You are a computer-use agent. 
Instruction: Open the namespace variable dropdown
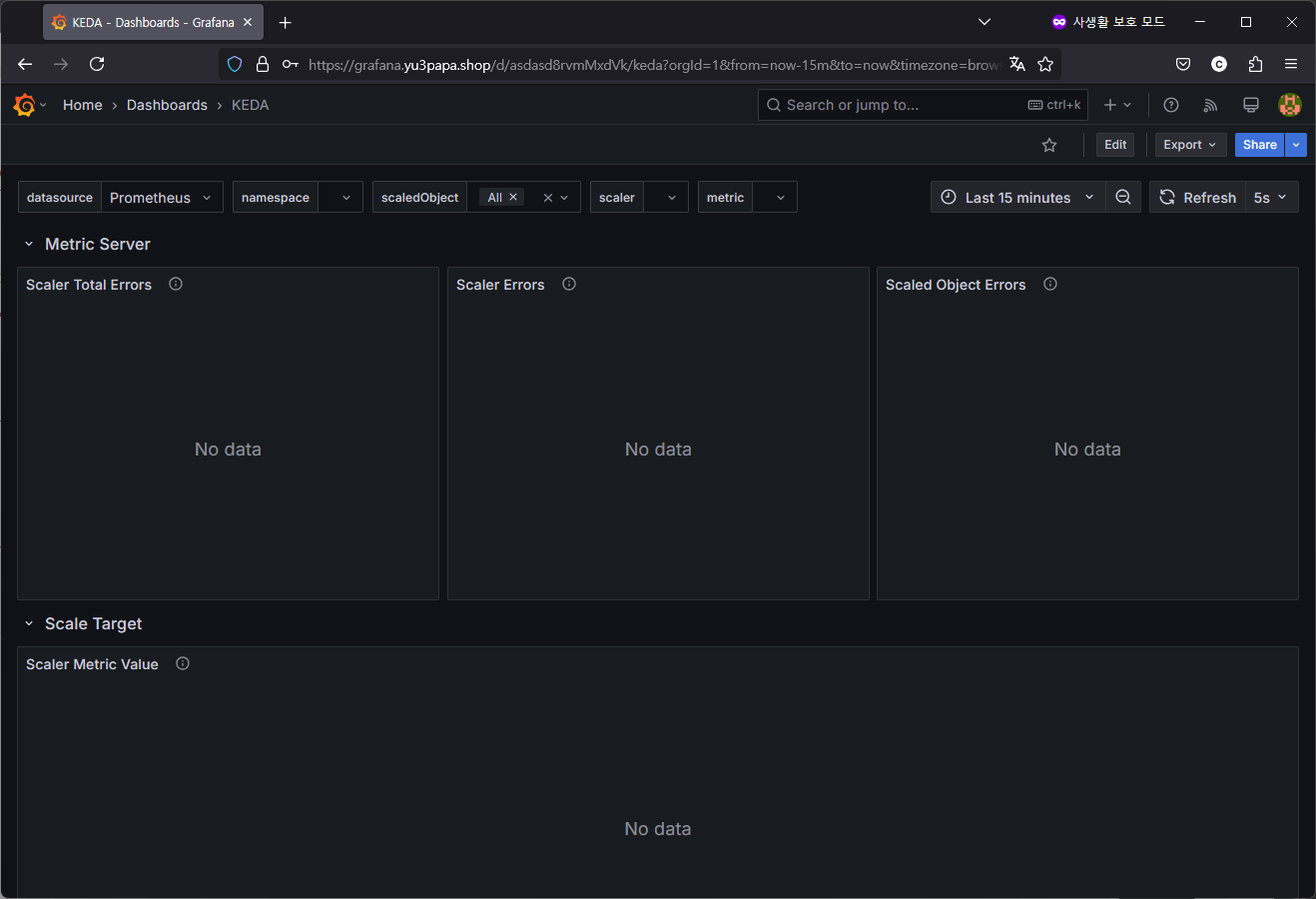(339, 198)
